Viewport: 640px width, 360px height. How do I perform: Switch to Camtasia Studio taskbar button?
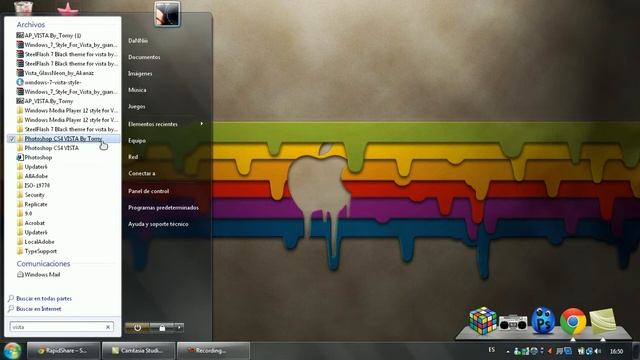[138, 351]
